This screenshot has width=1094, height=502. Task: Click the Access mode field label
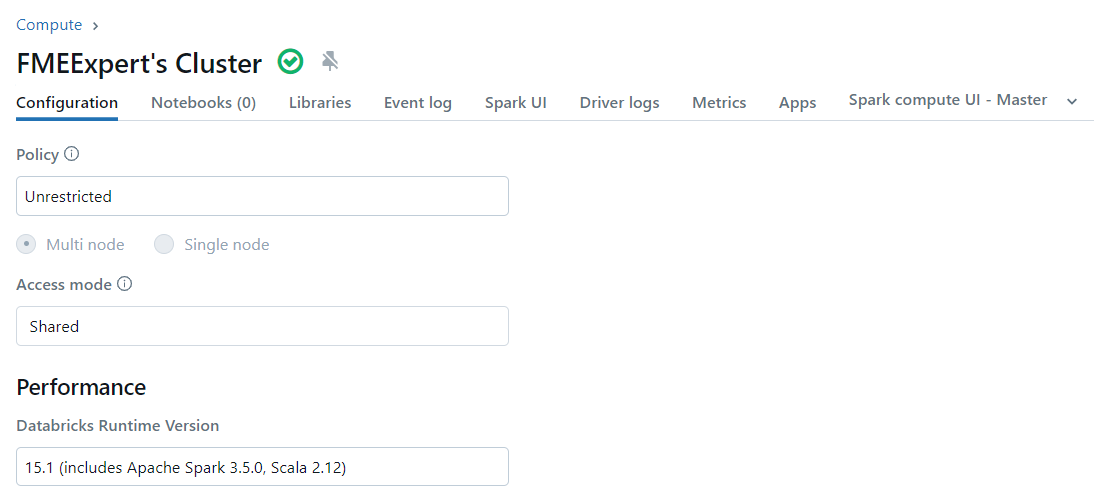point(63,284)
